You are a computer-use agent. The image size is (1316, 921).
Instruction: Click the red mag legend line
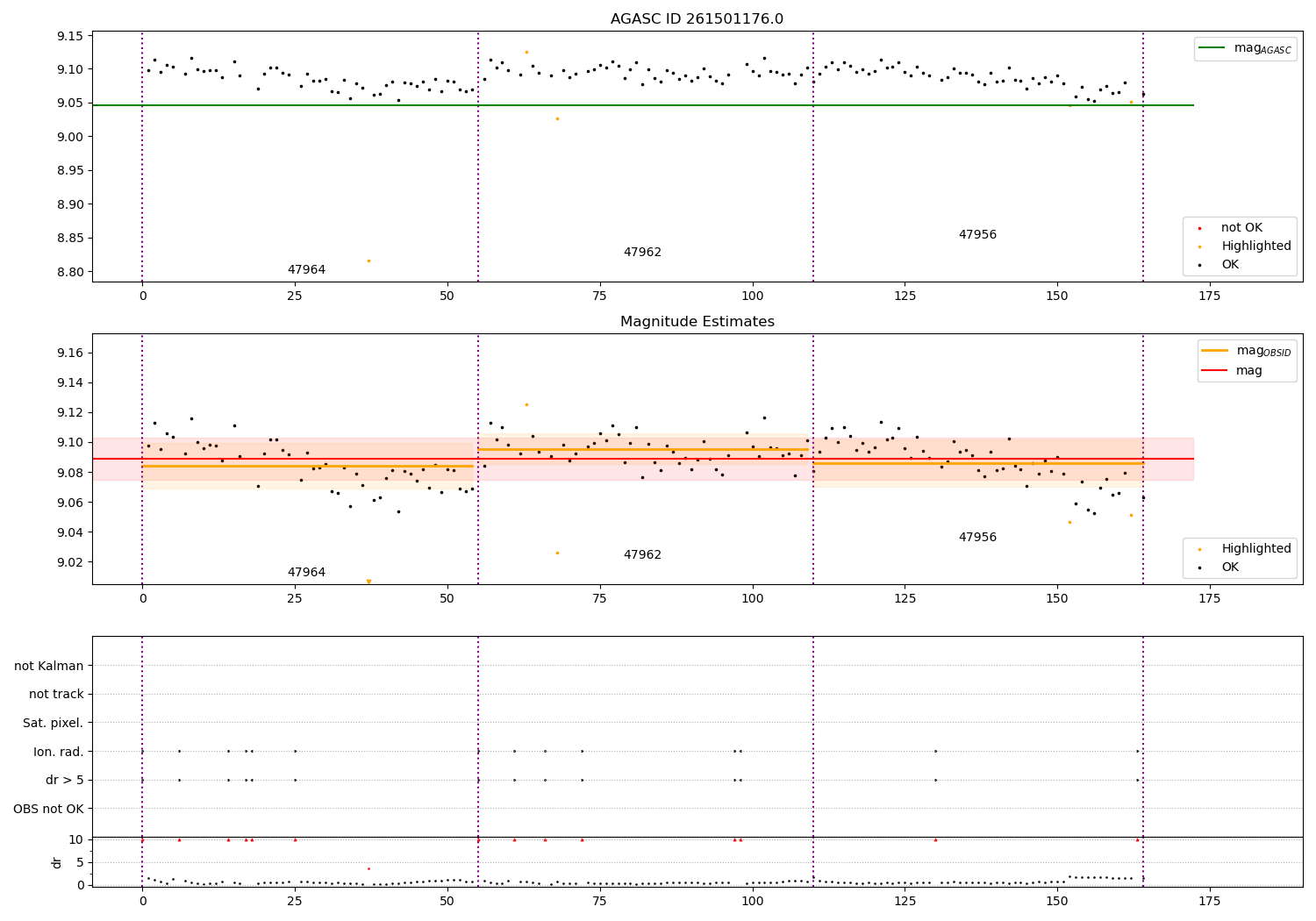[1213, 371]
